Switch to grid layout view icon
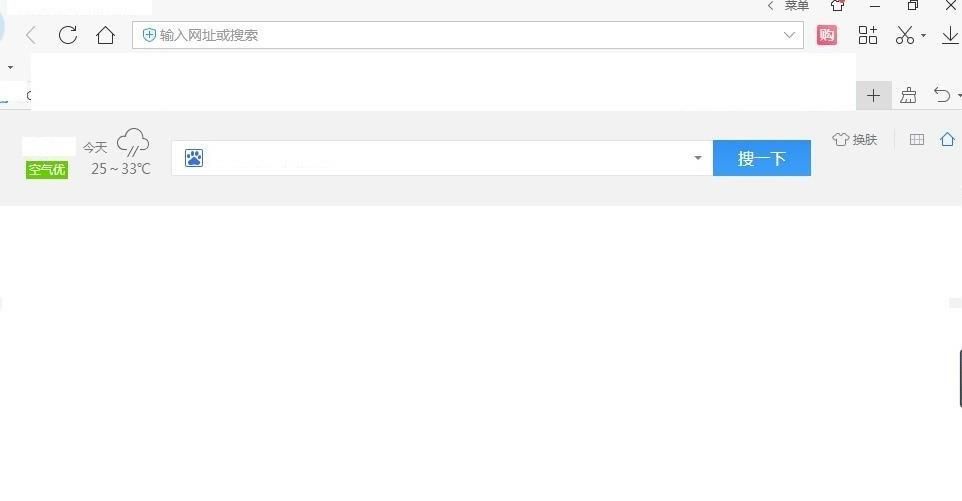This screenshot has width=962, height=501. 917,140
